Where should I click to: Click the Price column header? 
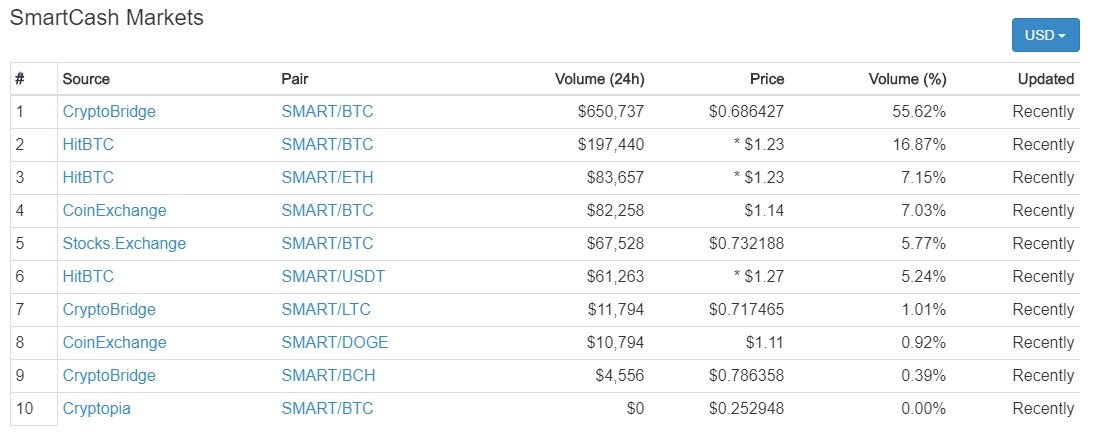coord(767,79)
